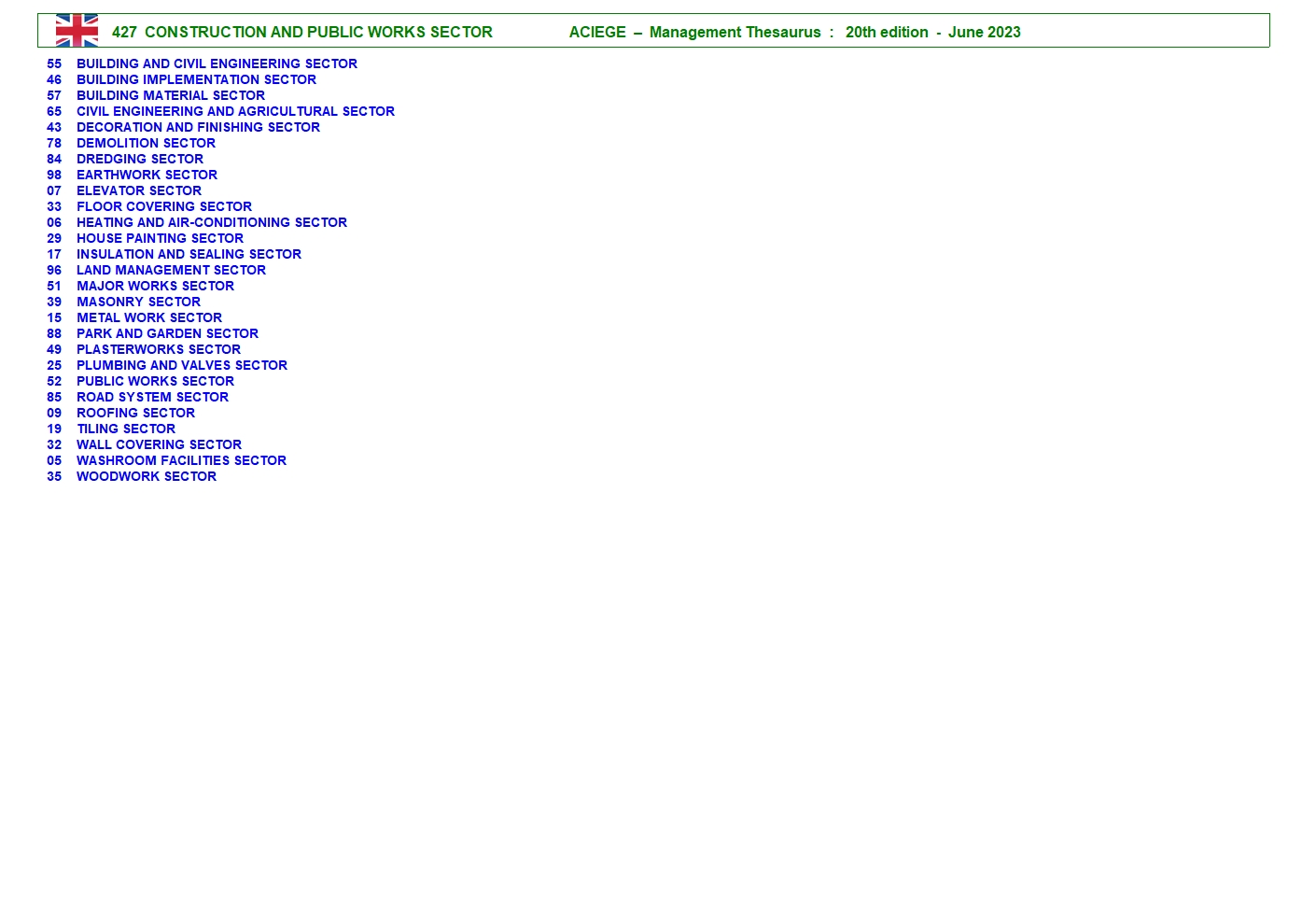Select the DREDGING SECTOR entry
The width and height of the screenshot is (1316, 915).
point(140,159)
